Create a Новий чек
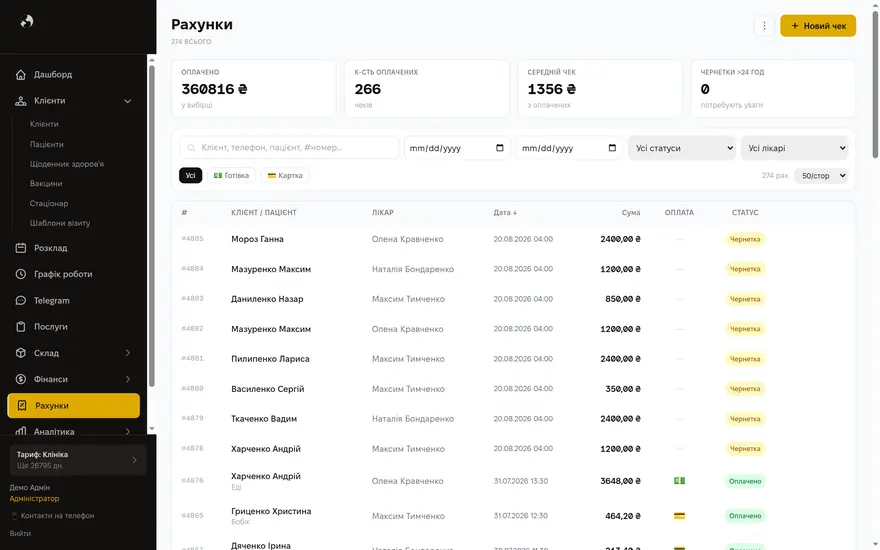880x550 pixels. point(818,26)
